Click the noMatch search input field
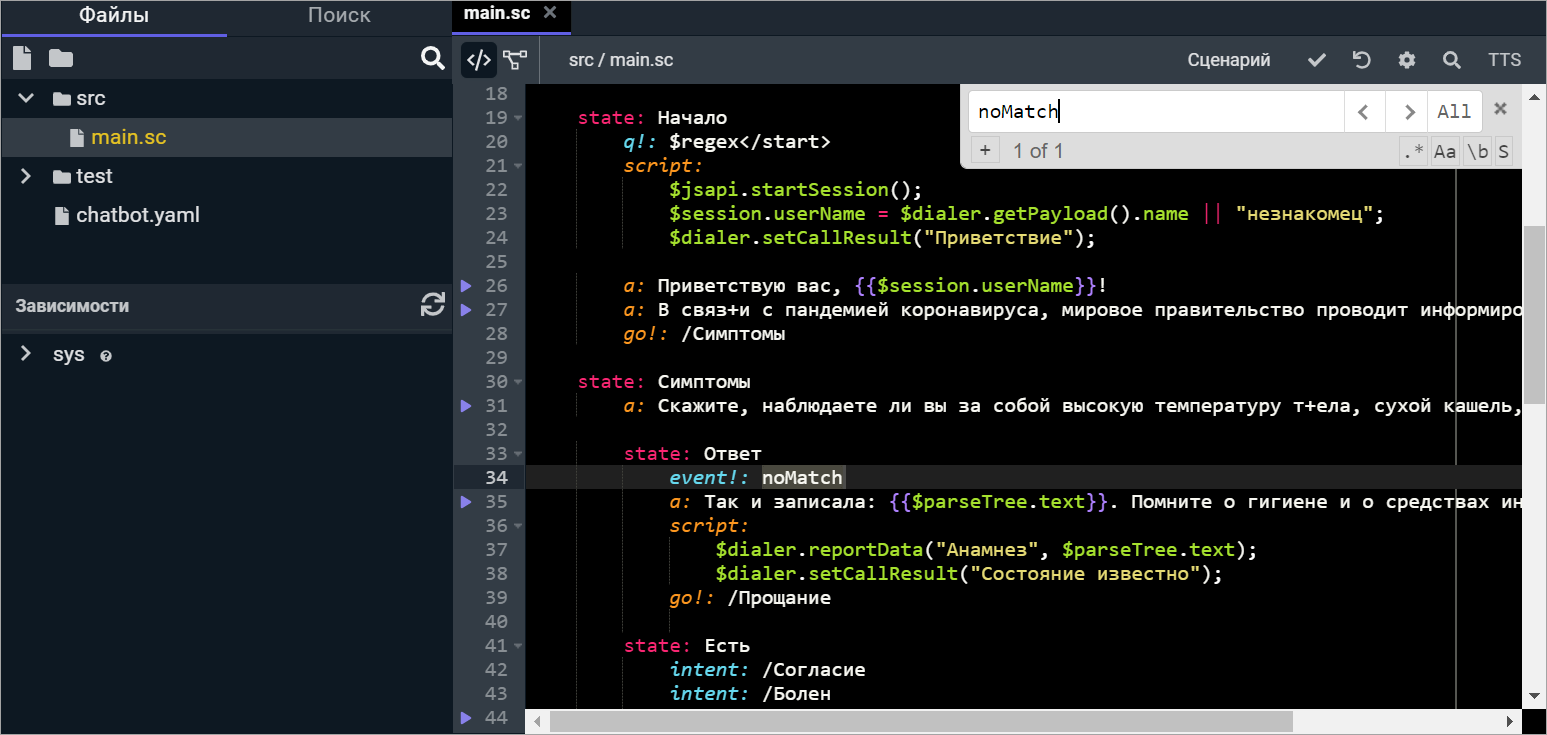 point(1155,111)
